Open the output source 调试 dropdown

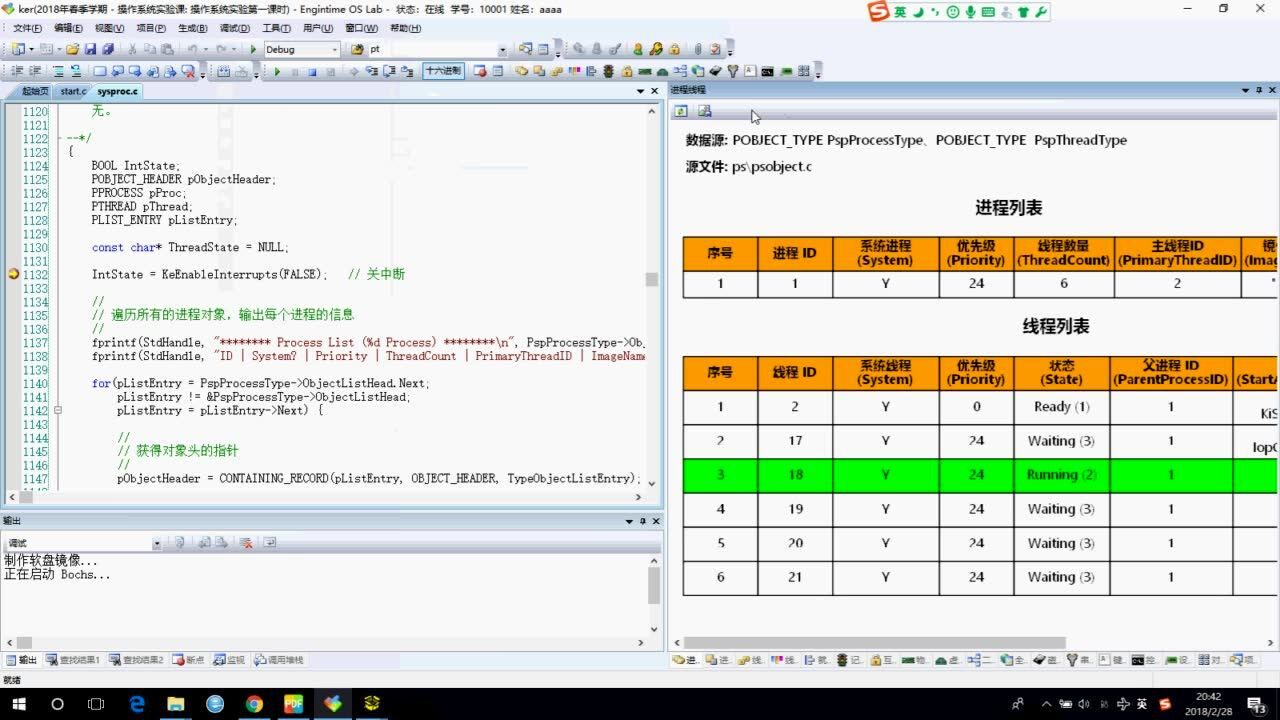pyautogui.click(x=157, y=543)
